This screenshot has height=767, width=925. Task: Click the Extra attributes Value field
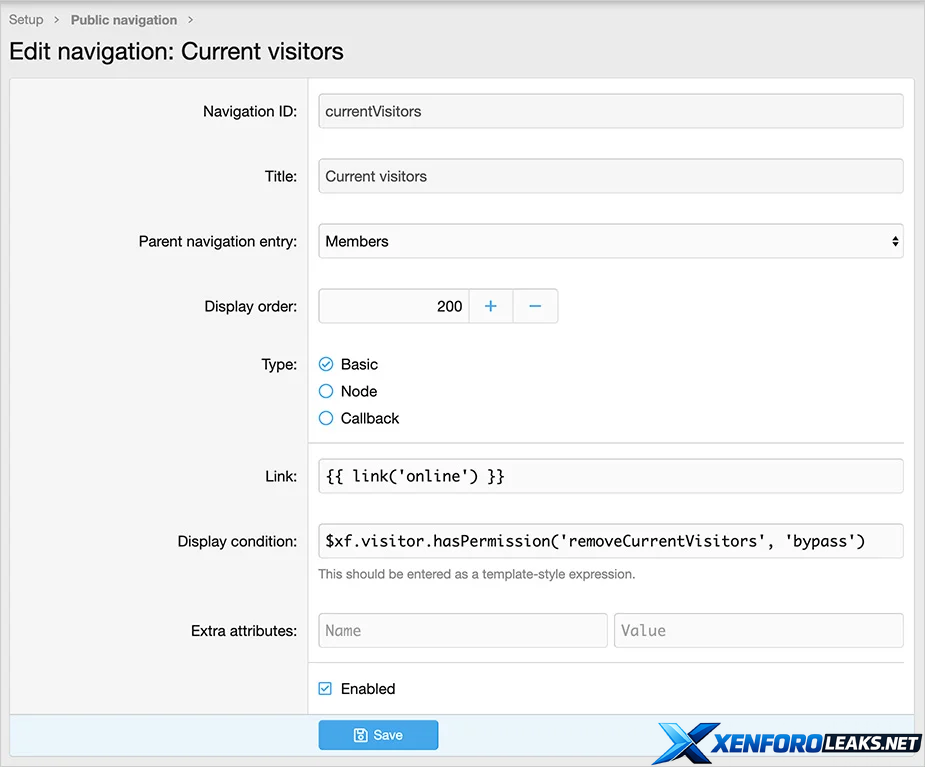pos(758,630)
